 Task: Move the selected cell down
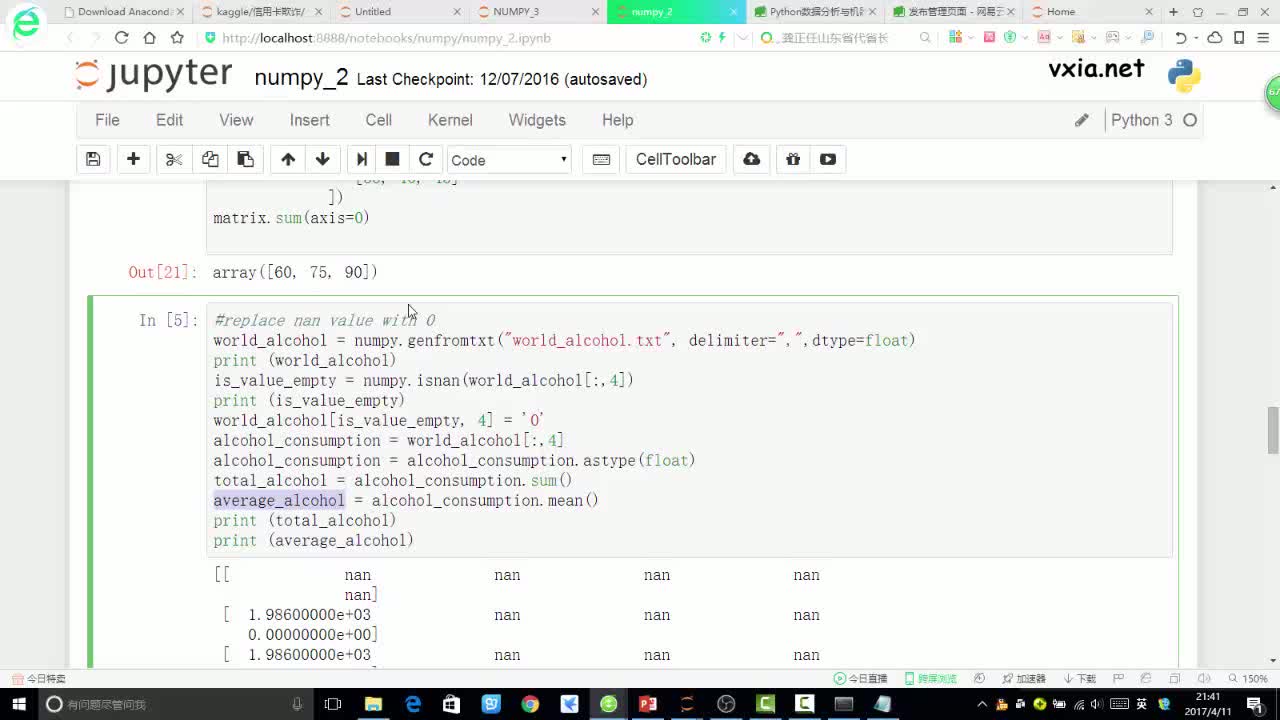point(322,159)
